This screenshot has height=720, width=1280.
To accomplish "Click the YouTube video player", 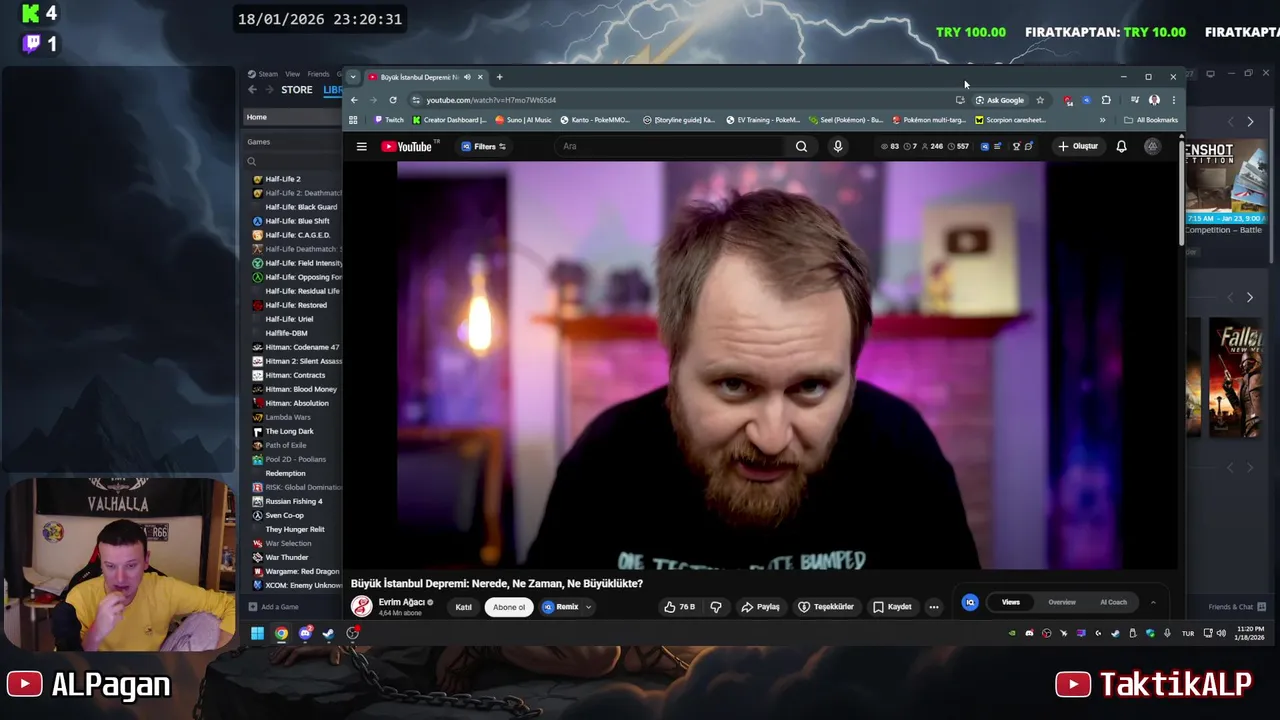I will [x=761, y=365].
